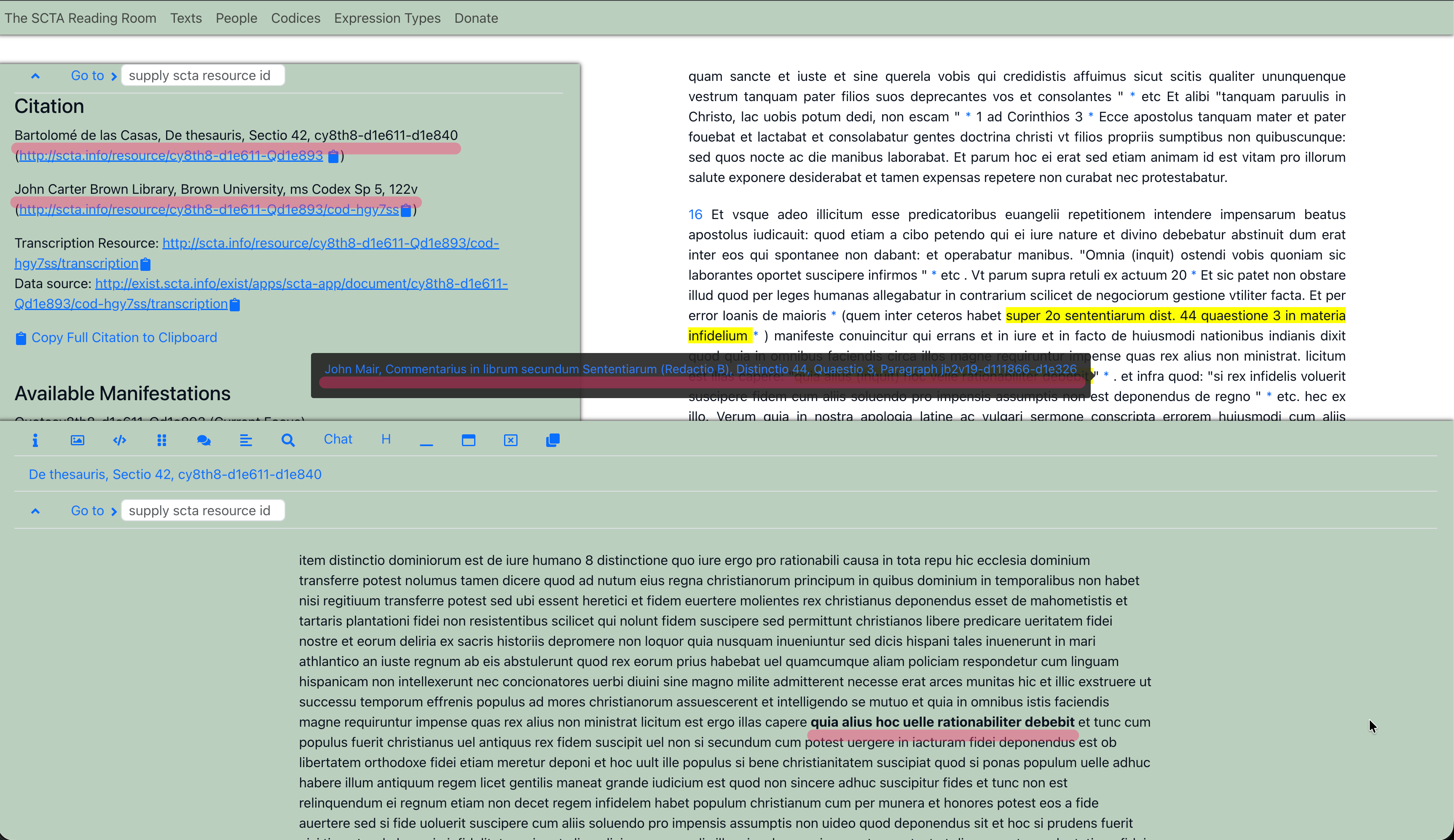This screenshot has width=1454, height=840.
Task: Click bold 'quia alius hoc uelle rationabiliter debebit'
Action: click(942, 722)
